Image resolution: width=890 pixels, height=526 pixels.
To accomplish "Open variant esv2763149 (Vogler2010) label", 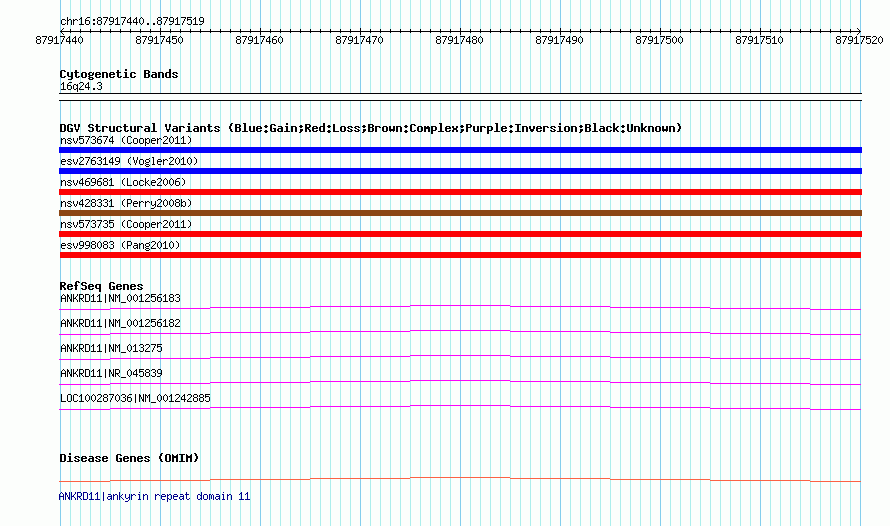I will click(129, 161).
